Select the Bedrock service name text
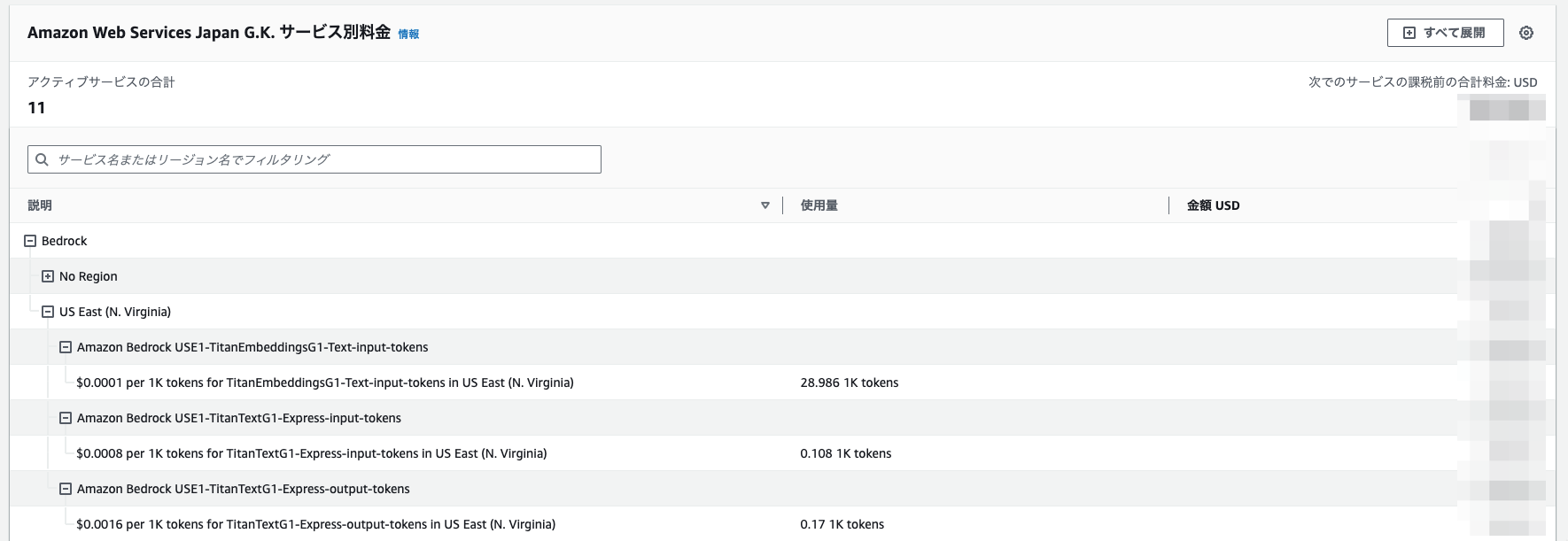This screenshot has height=541, width=1568. coord(65,241)
